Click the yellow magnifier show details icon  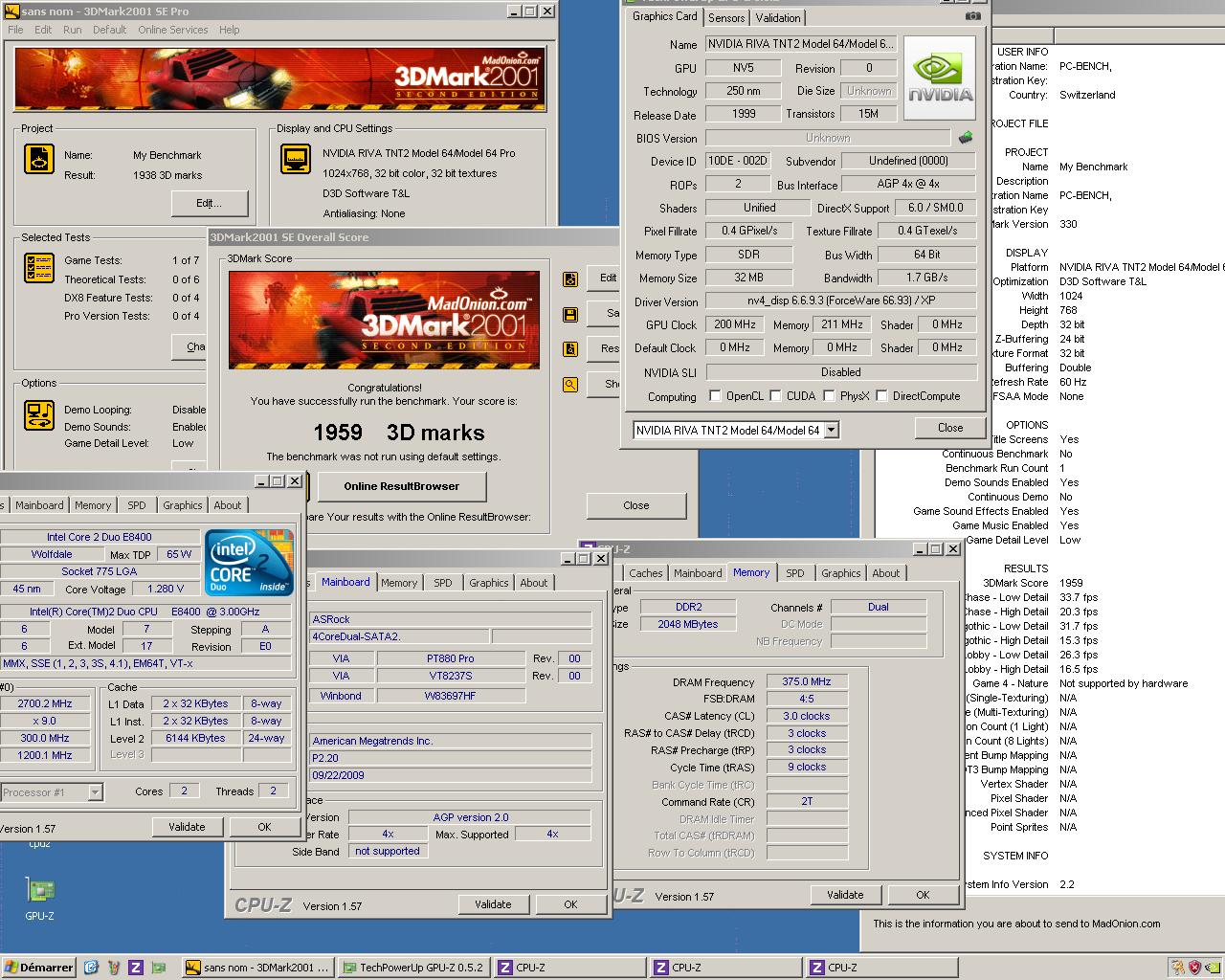pos(570,385)
